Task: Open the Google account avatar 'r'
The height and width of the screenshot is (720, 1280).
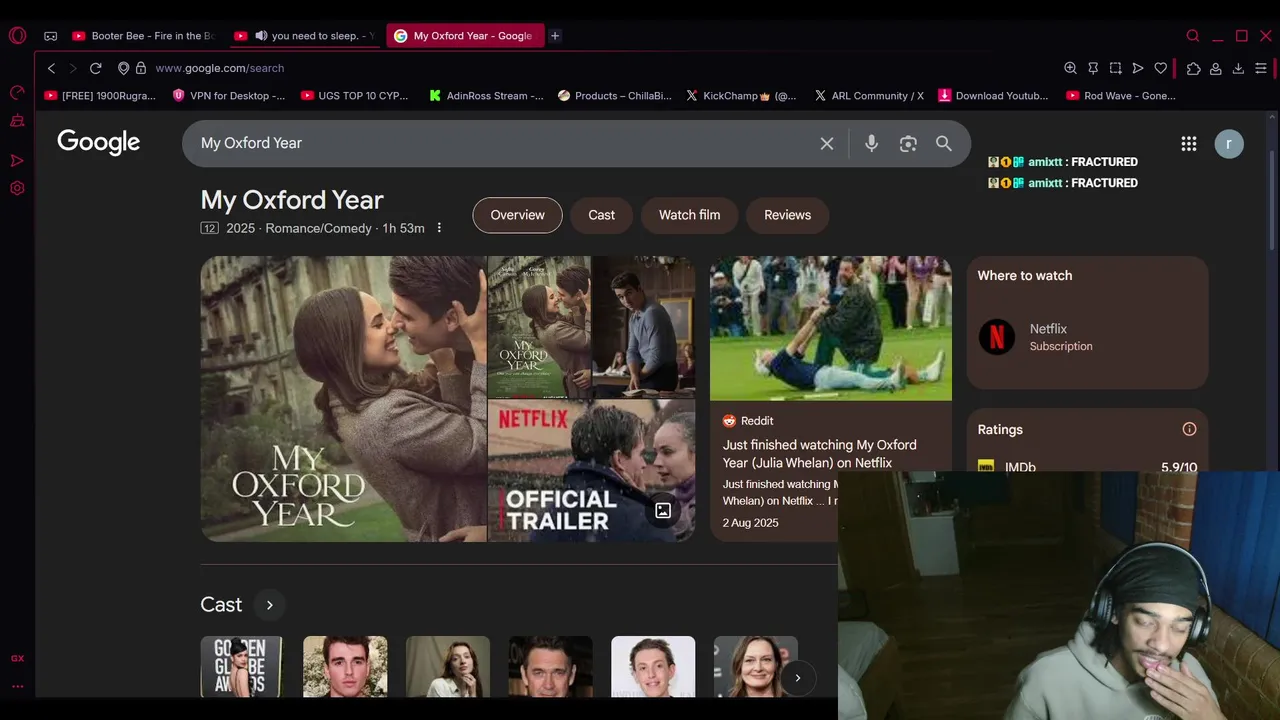Action: (1229, 144)
